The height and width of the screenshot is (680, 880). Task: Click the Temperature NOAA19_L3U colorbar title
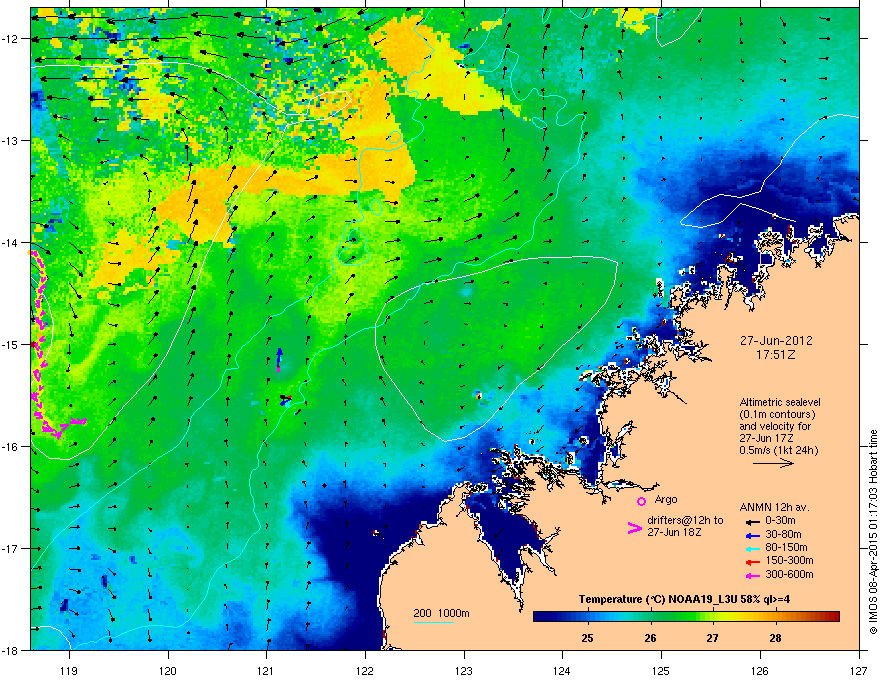click(684, 599)
